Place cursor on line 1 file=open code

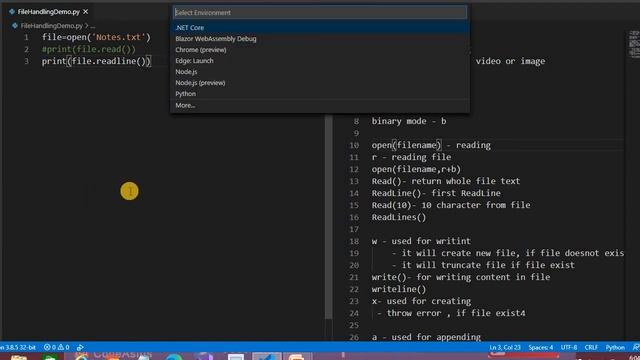point(96,37)
